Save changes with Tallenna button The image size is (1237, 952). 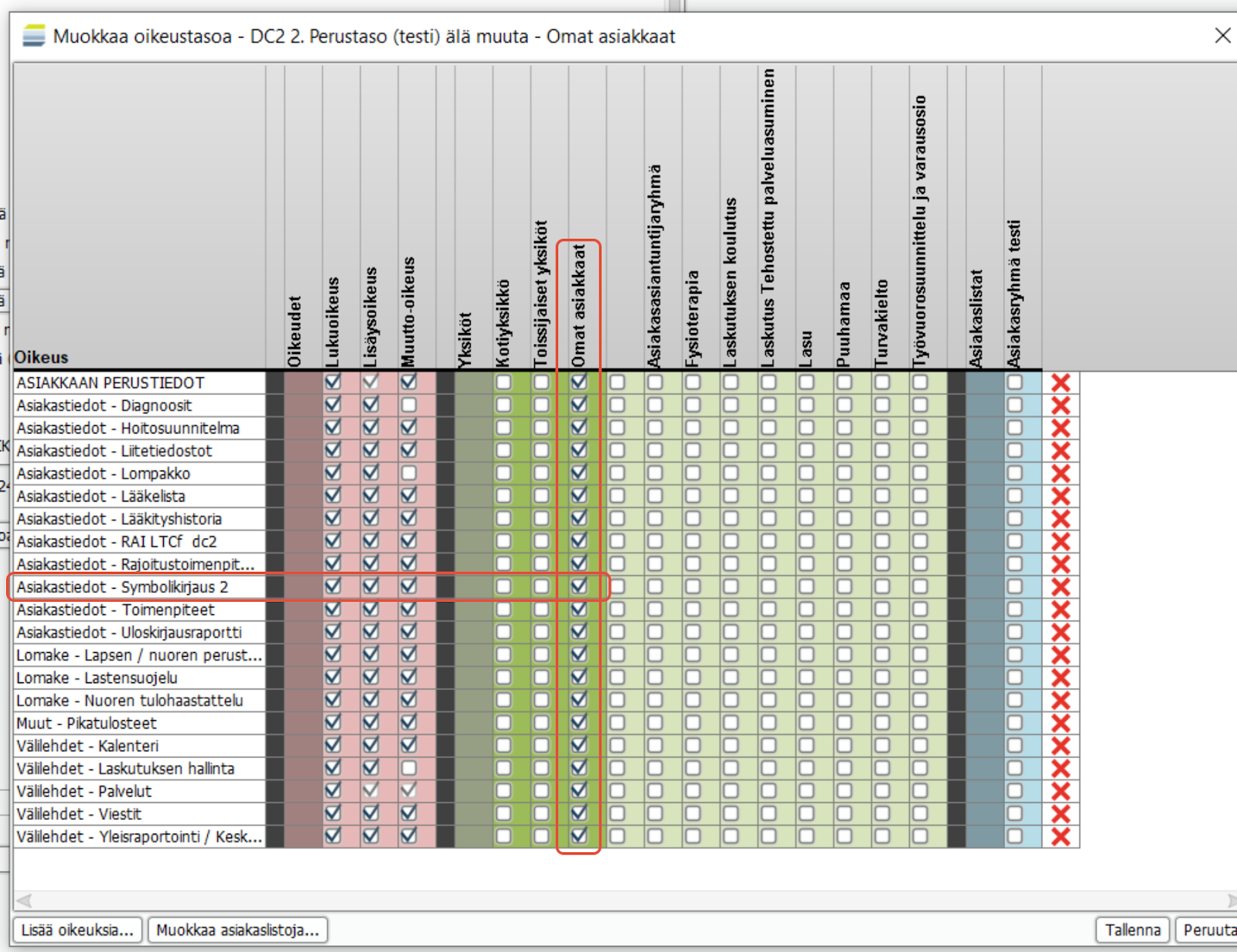(1133, 930)
